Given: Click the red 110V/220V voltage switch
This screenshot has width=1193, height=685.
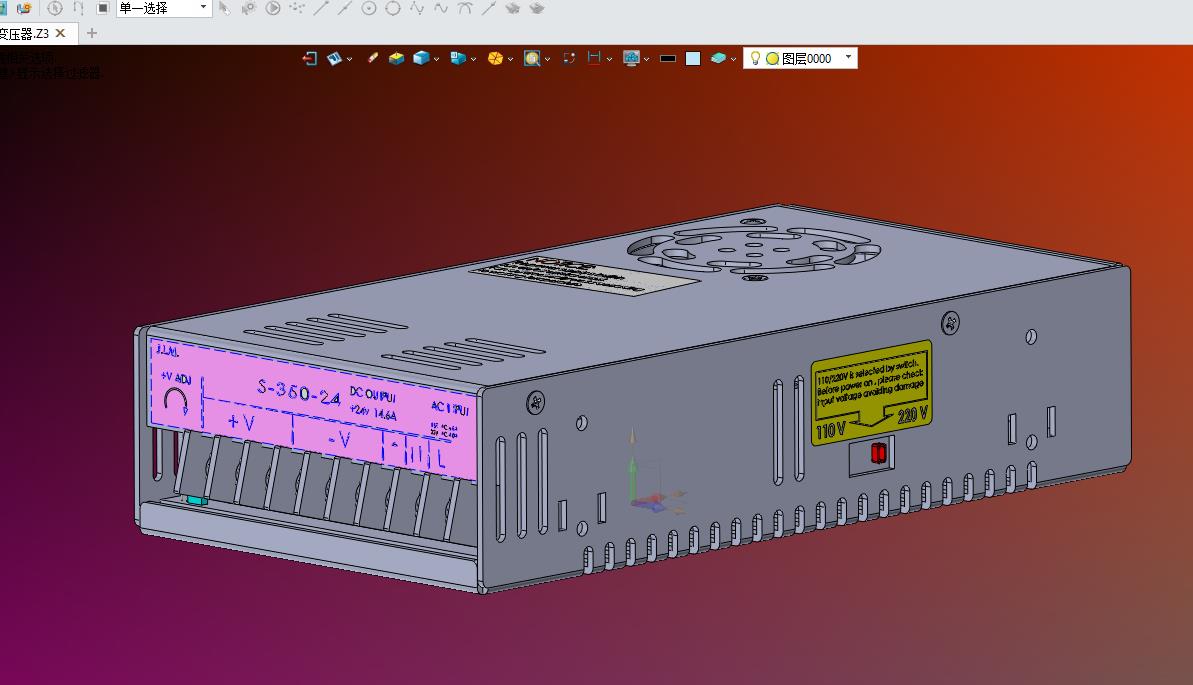Looking at the screenshot, I should (878, 453).
